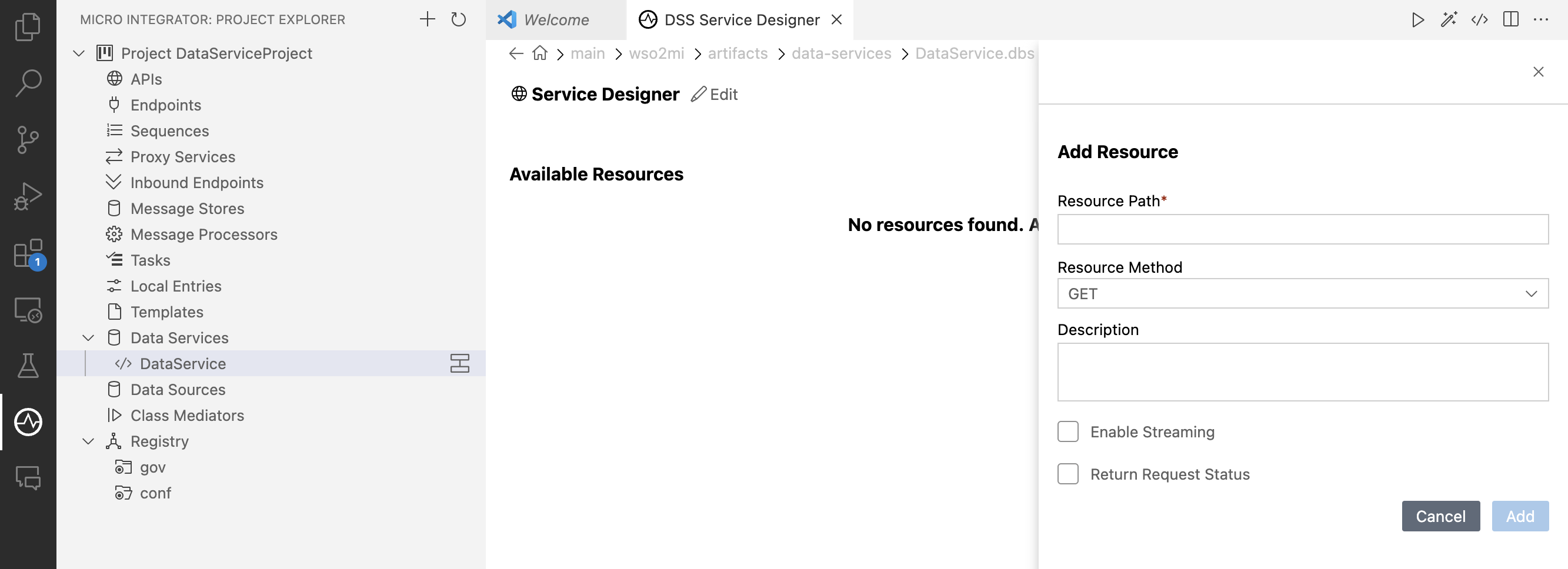Open the Remote Explorer icon

[28, 310]
